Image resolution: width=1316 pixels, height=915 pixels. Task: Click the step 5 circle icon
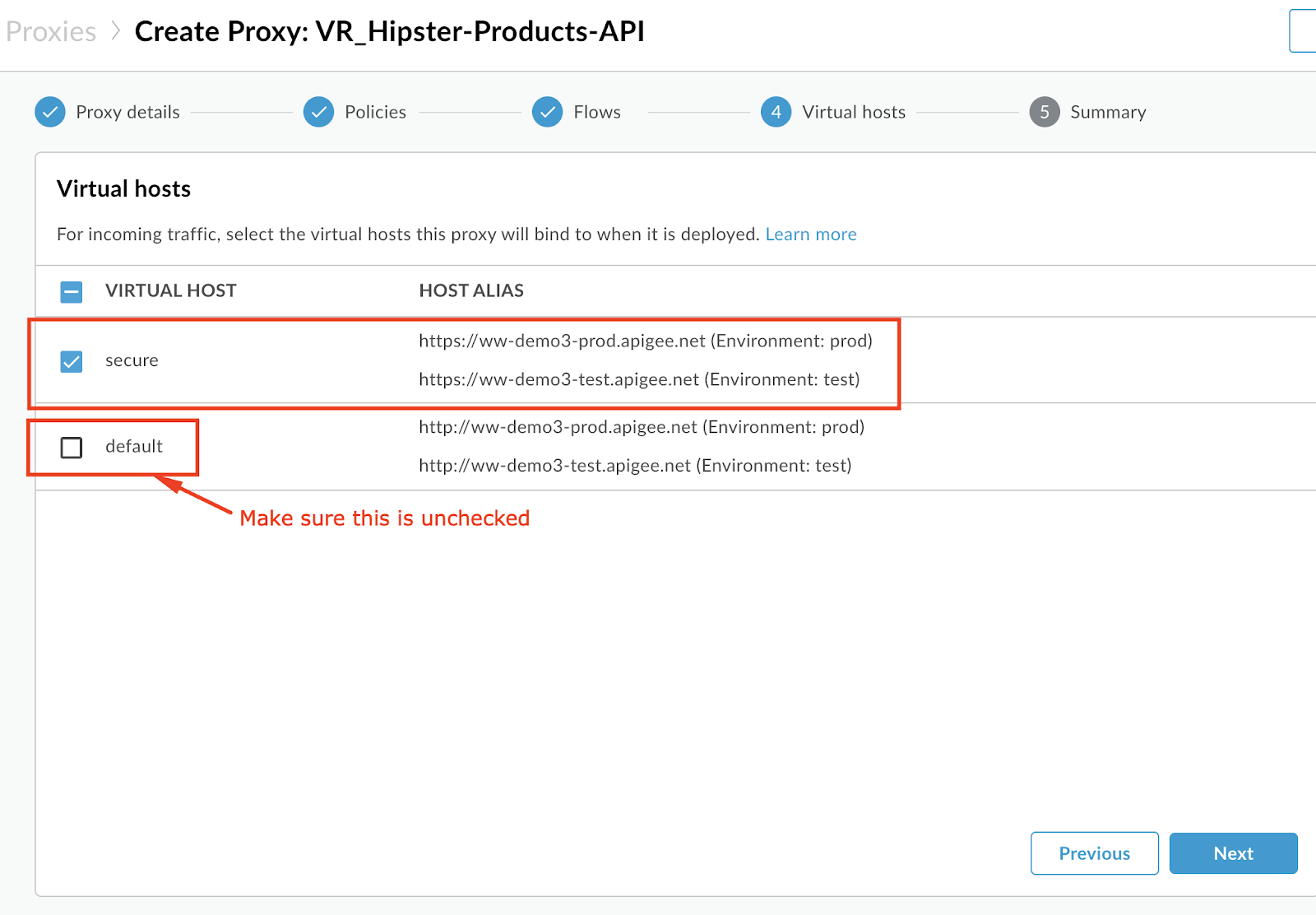click(1045, 112)
